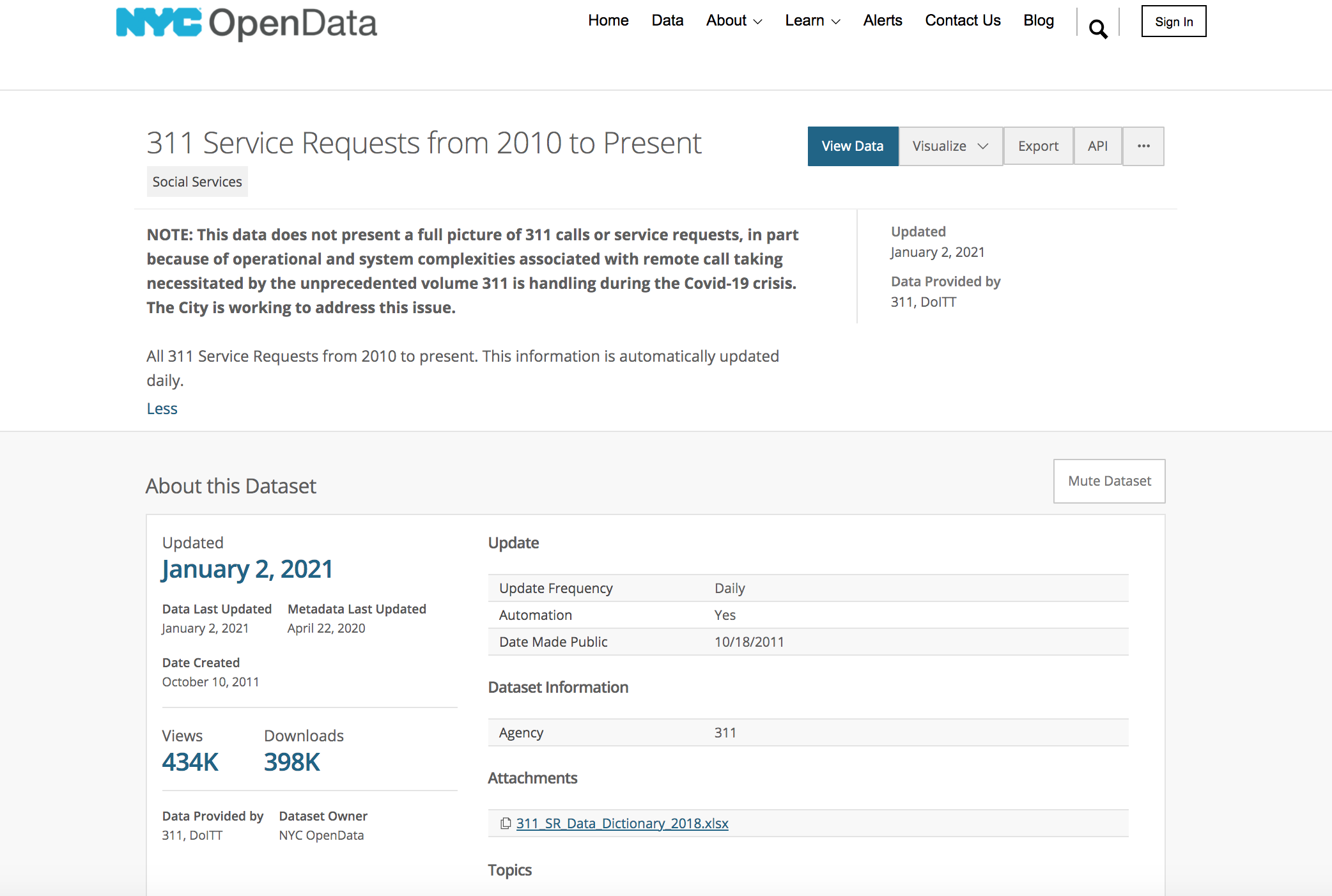Open the Blog link

pyautogui.click(x=1038, y=20)
